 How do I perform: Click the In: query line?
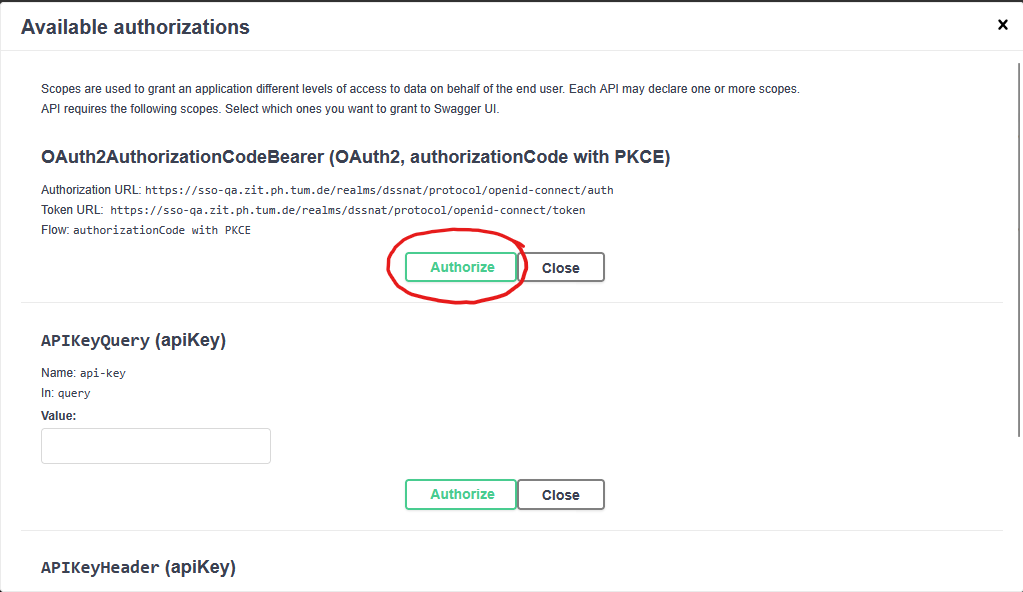click(65, 393)
